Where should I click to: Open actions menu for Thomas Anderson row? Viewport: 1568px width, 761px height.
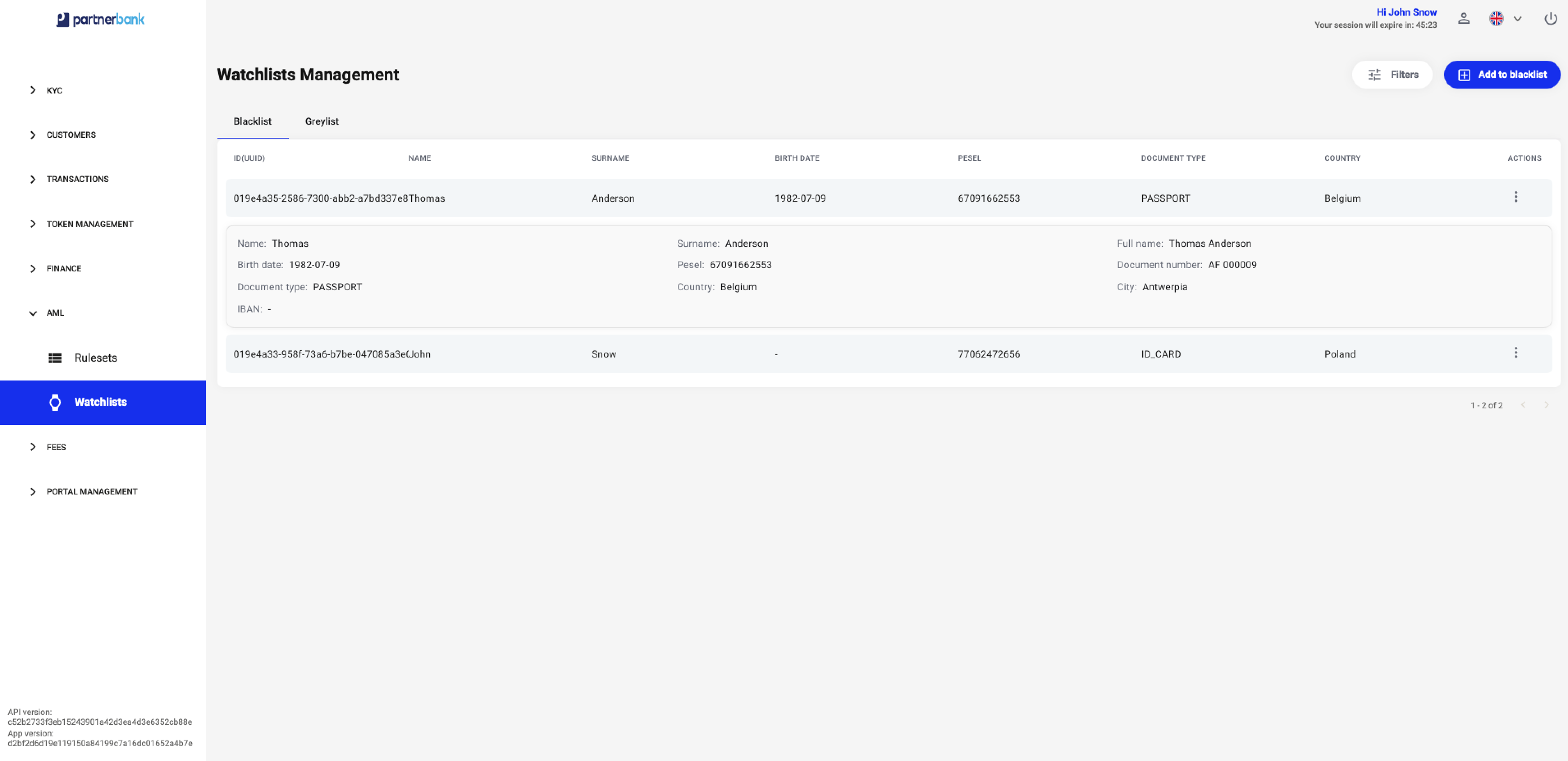1515,197
